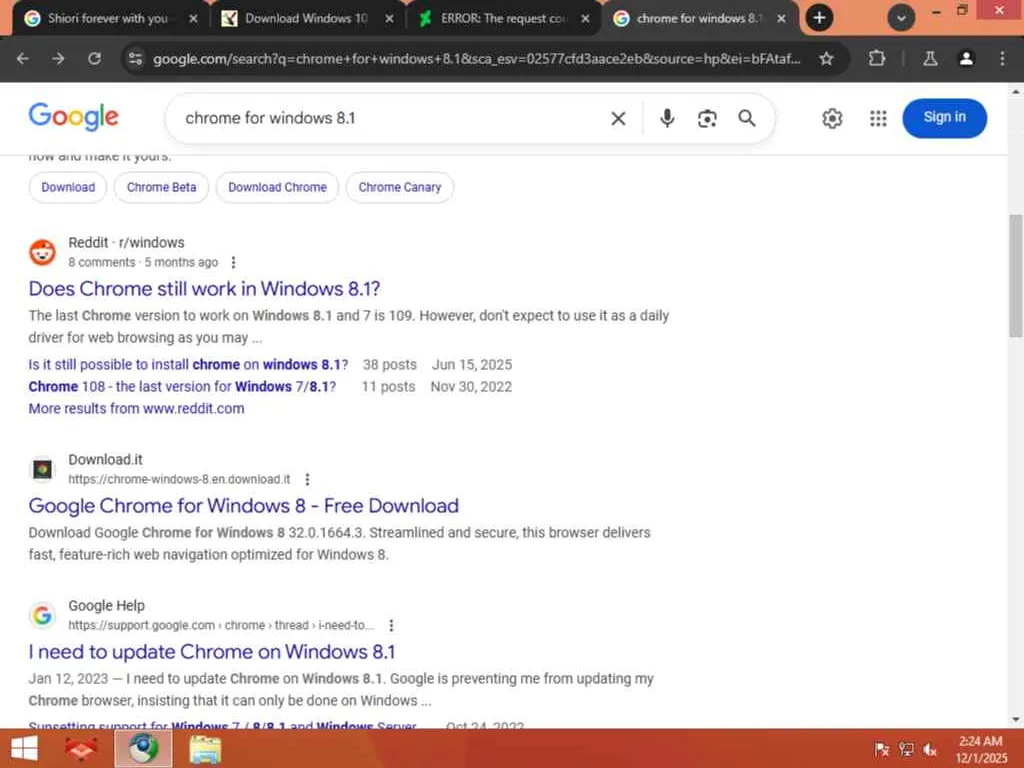Open the network tray icon
The image size is (1024, 768).
(x=906, y=749)
